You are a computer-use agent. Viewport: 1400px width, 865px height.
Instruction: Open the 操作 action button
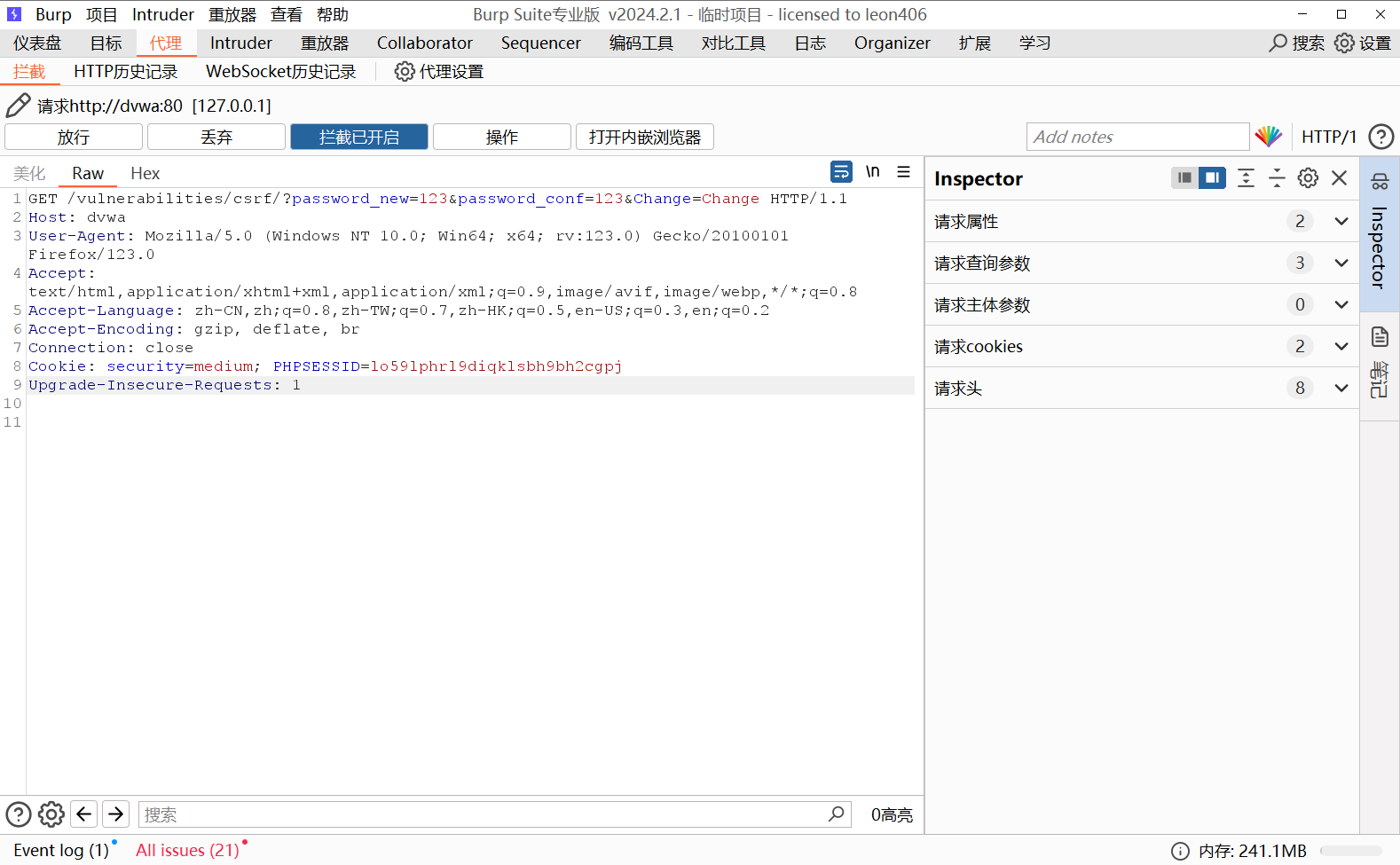502,137
